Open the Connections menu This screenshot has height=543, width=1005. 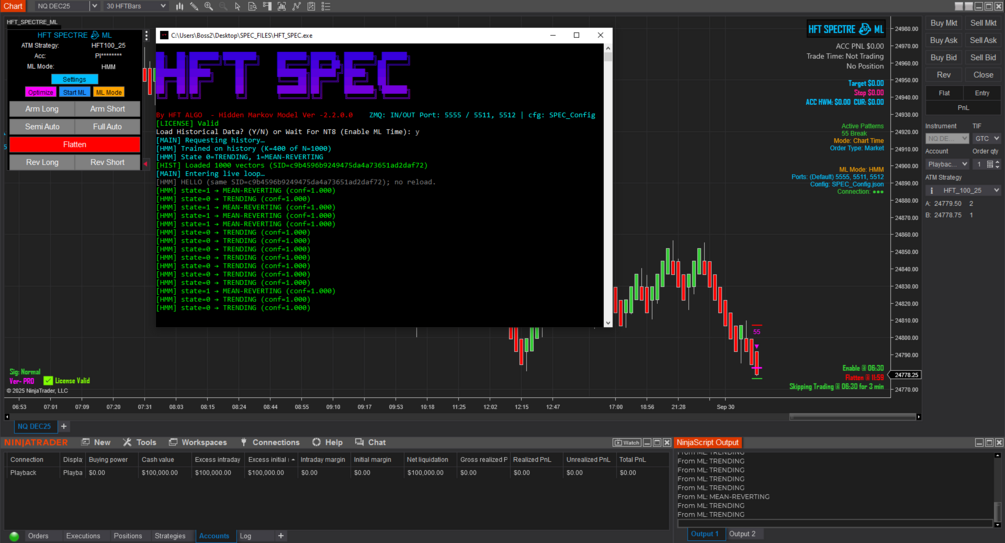point(270,442)
